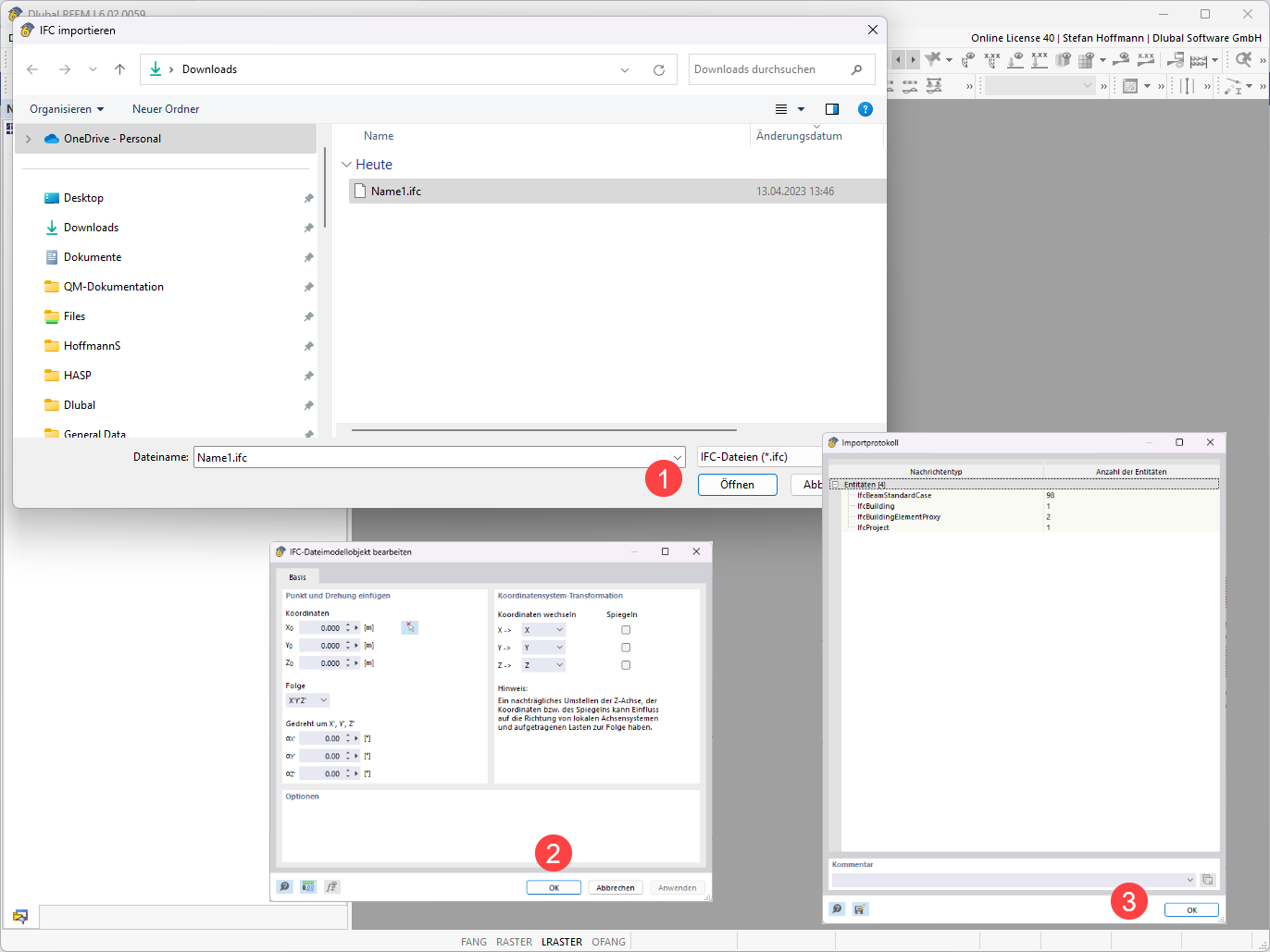Image resolution: width=1270 pixels, height=952 pixels.
Task: Click the comment bubble icon in the model dialog
Action: point(283,886)
